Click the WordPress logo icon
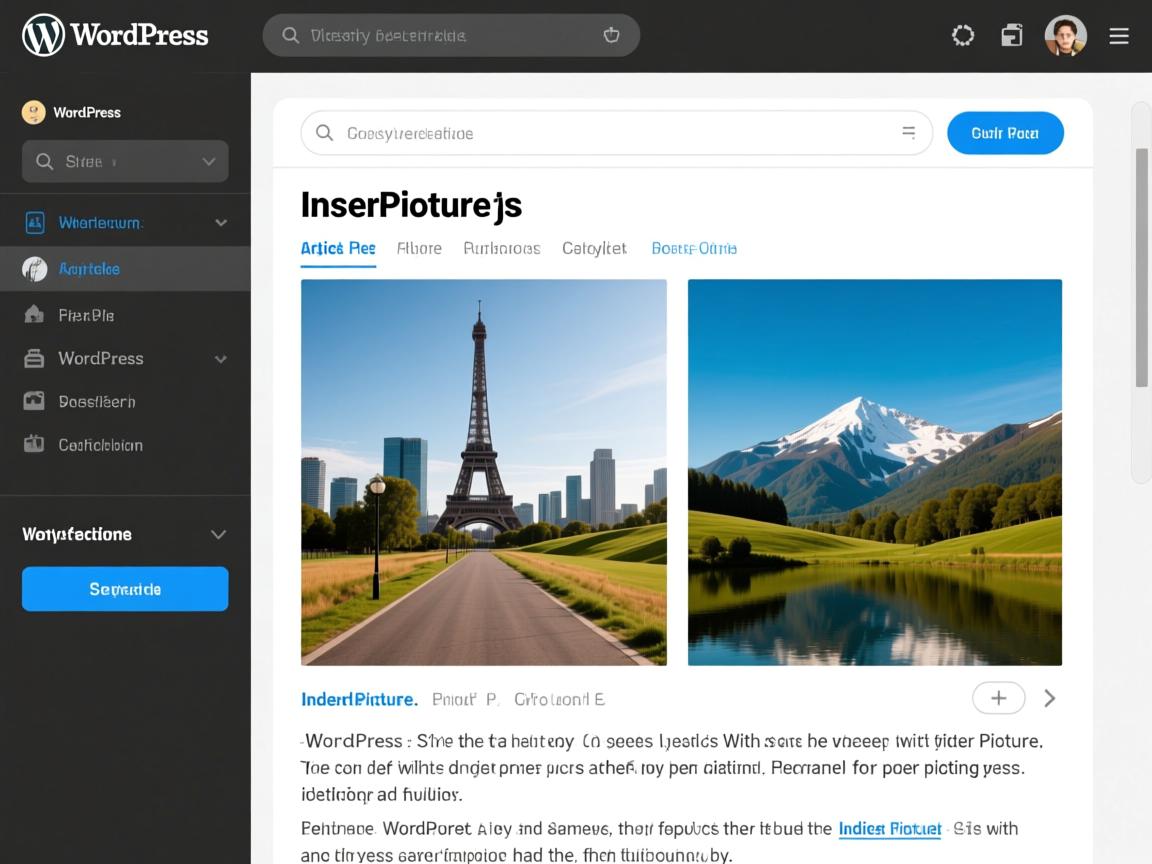Image resolution: width=1152 pixels, height=864 pixels. click(x=43, y=35)
